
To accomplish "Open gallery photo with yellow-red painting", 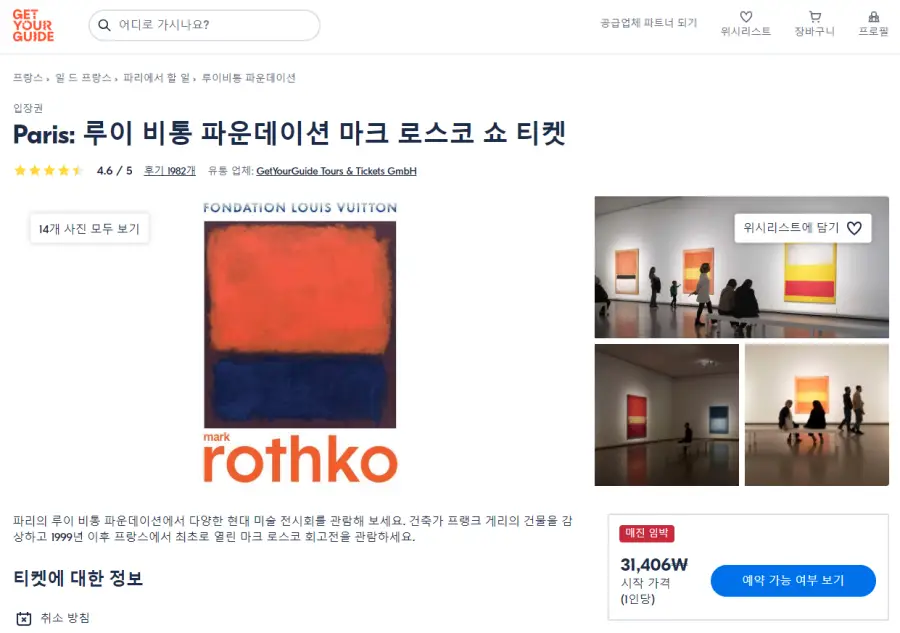I will [742, 267].
